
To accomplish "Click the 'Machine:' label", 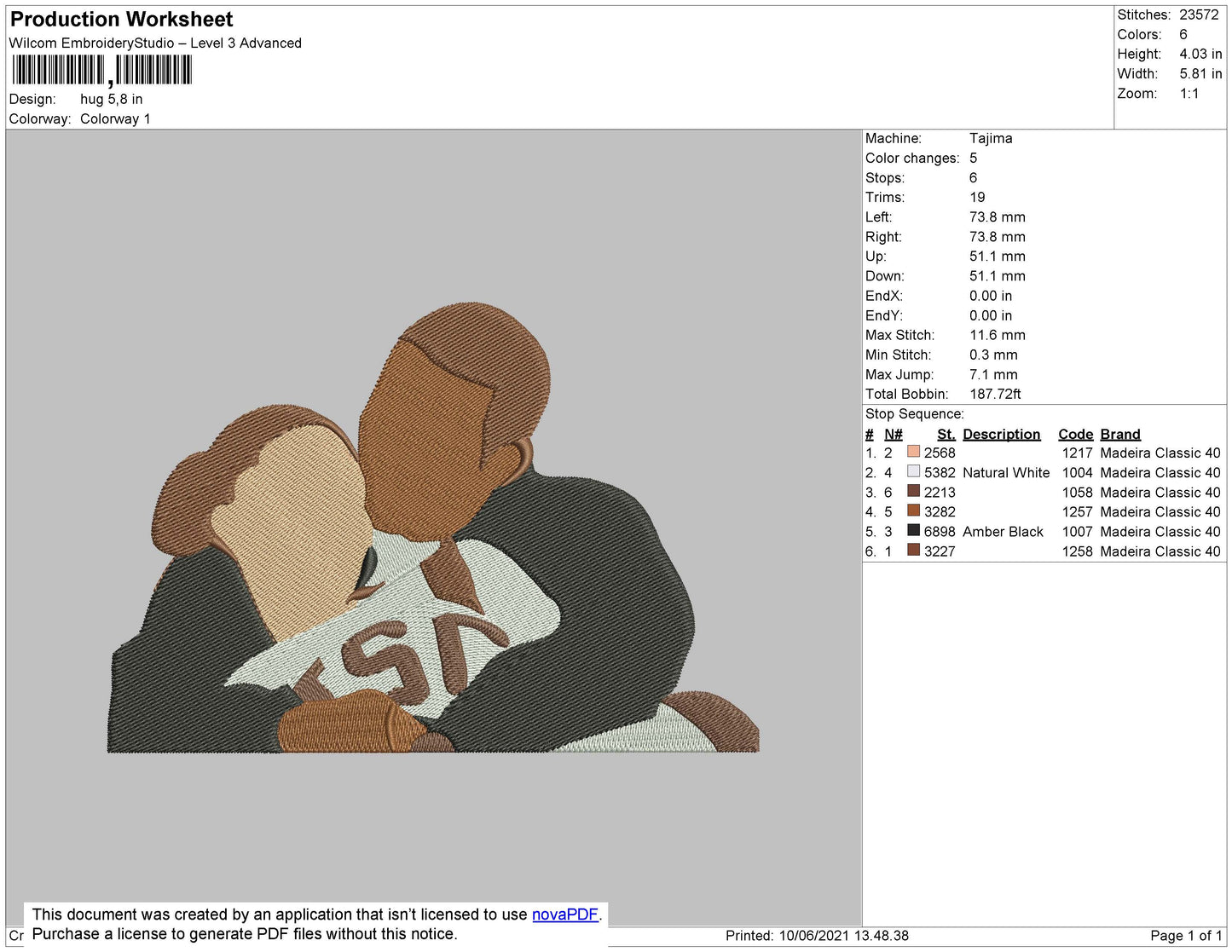I will pyautogui.click(x=894, y=138).
